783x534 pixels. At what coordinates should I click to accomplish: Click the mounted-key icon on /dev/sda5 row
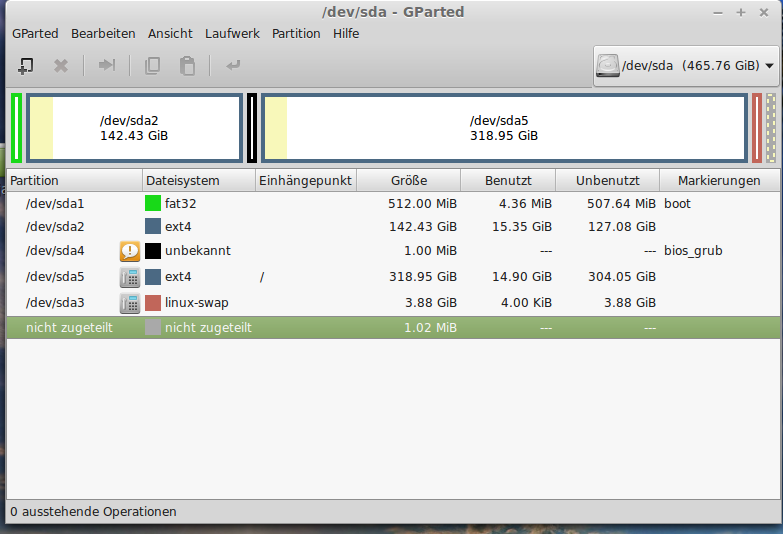130,277
